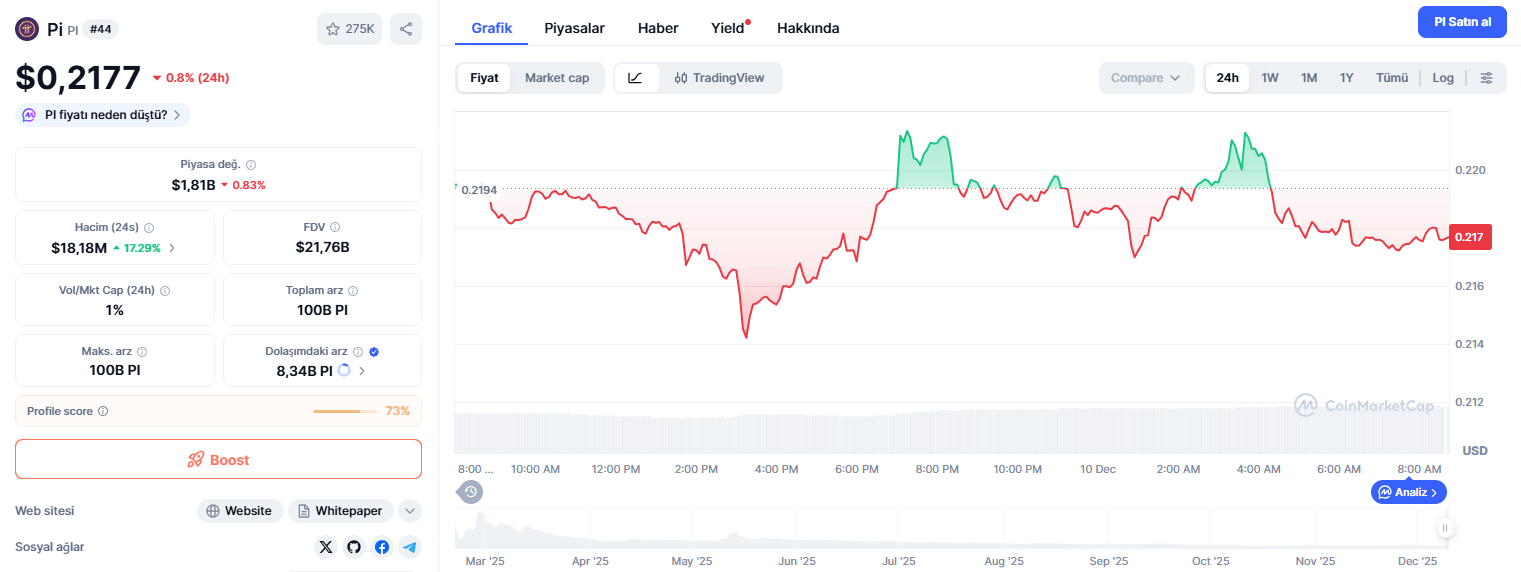
Task: Click info icon next to Piyasa değ.
Action: click(251, 165)
